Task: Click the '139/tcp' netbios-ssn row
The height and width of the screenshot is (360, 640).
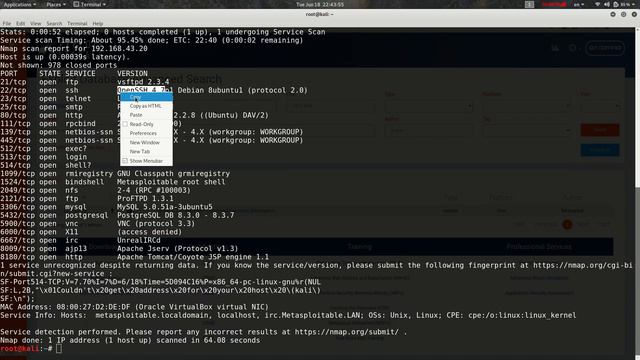Action: tap(151, 132)
